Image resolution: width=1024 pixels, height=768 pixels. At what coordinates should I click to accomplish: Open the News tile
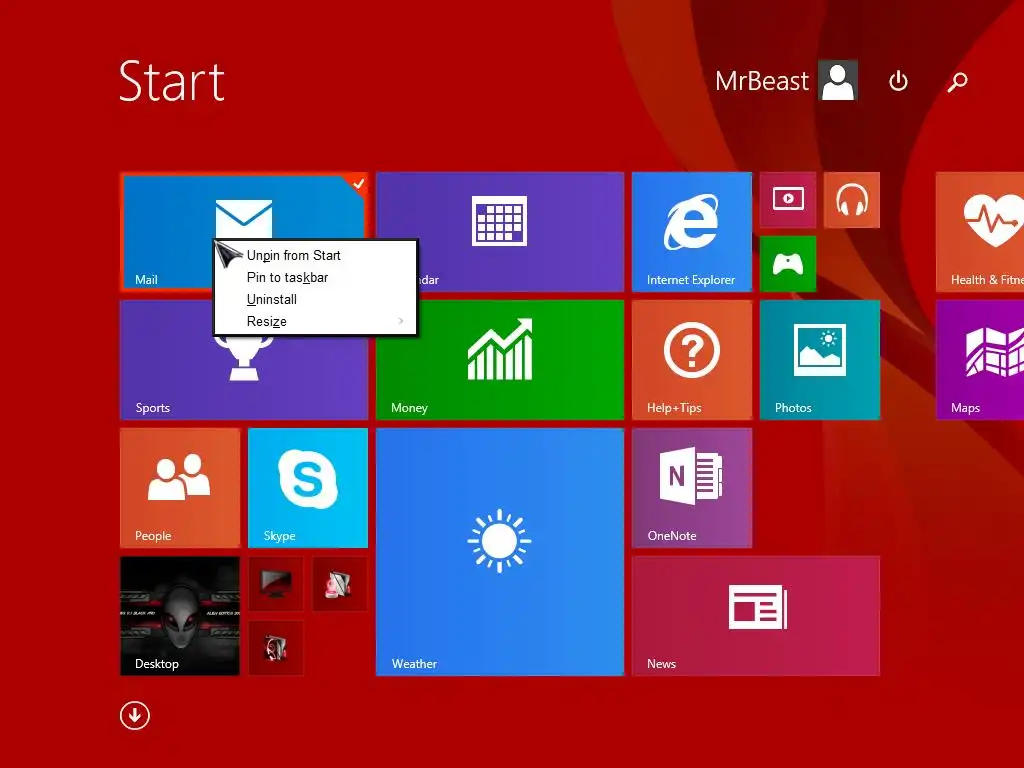tap(756, 616)
